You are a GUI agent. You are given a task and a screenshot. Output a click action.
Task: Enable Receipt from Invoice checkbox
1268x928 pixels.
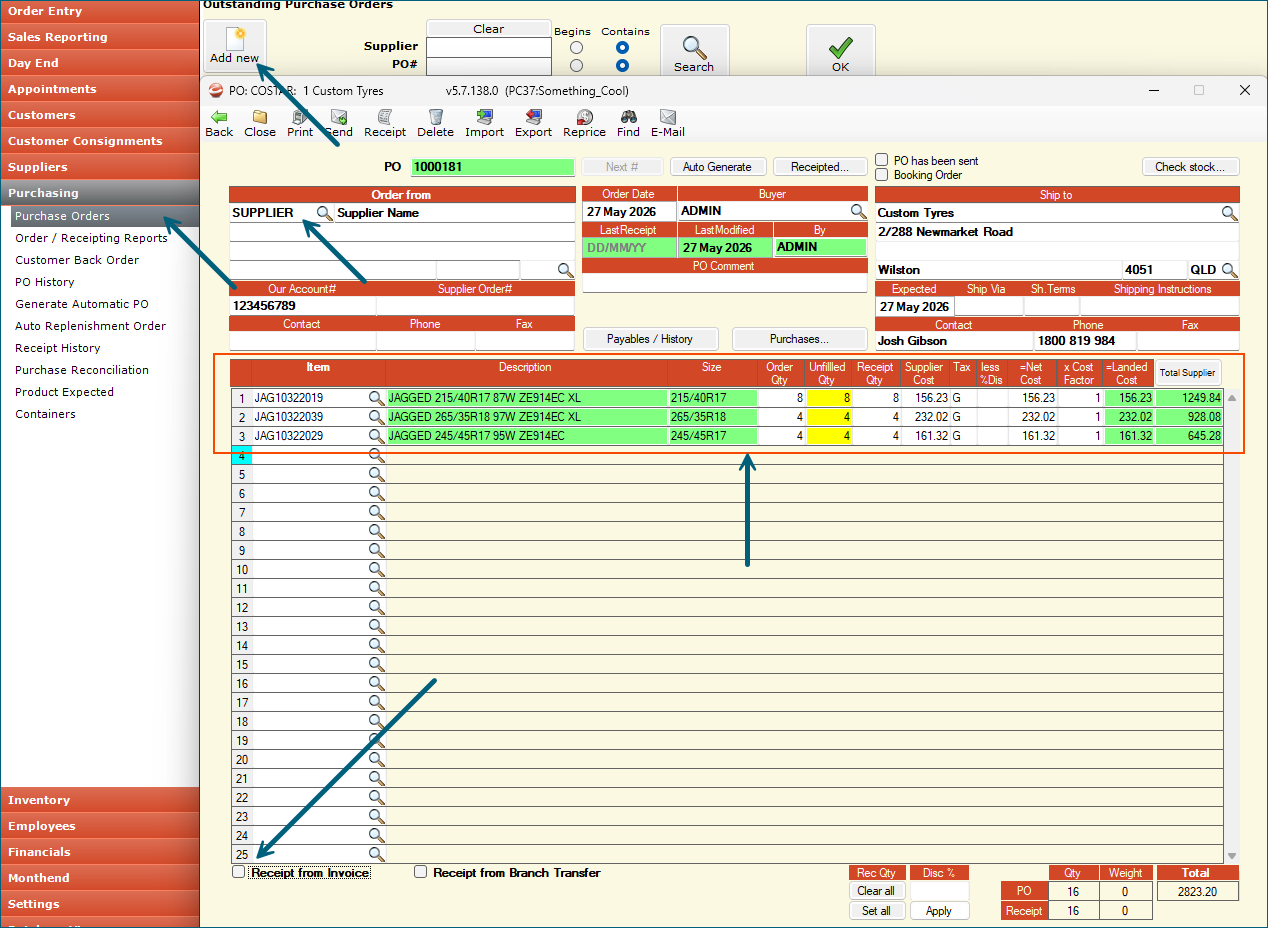point(238,872)
